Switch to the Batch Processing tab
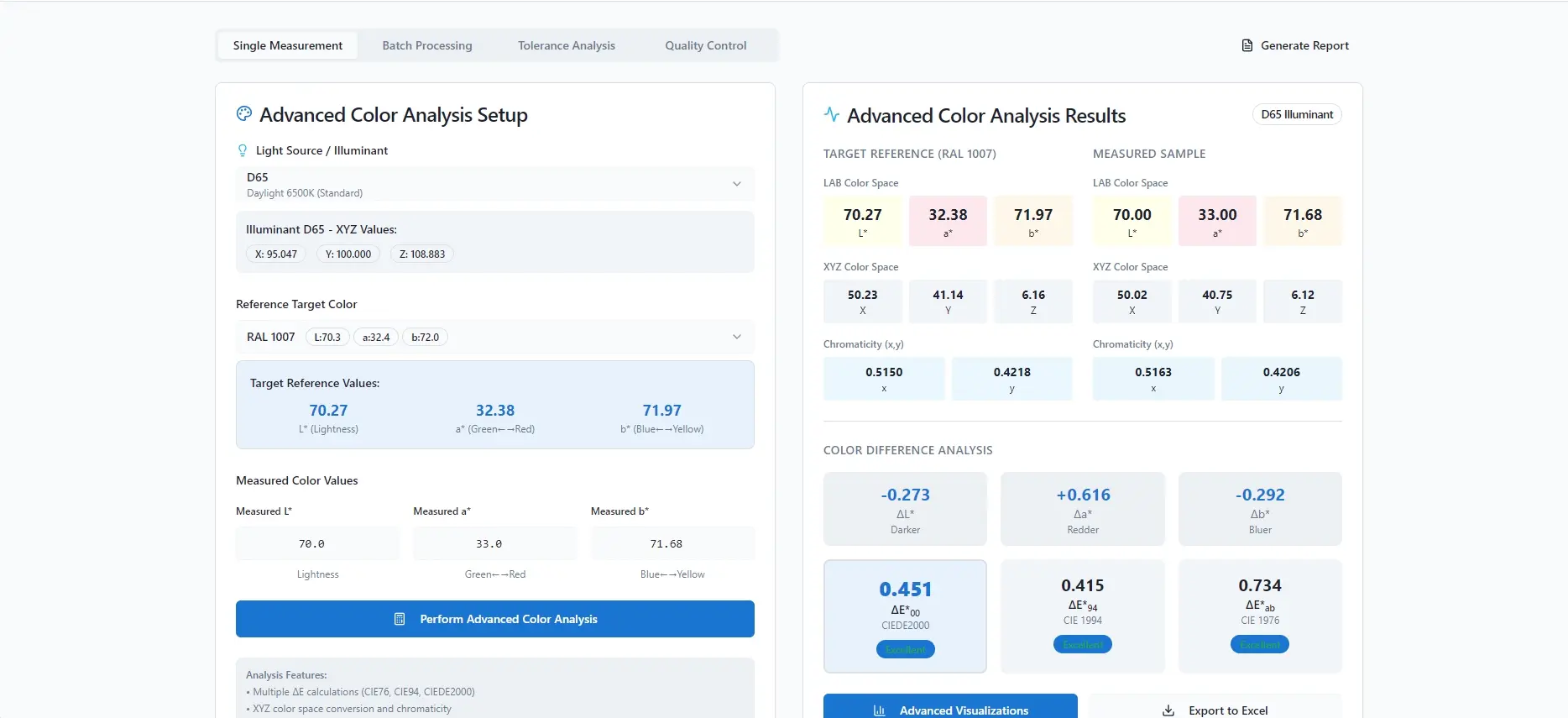 click(x=427, y=45)
